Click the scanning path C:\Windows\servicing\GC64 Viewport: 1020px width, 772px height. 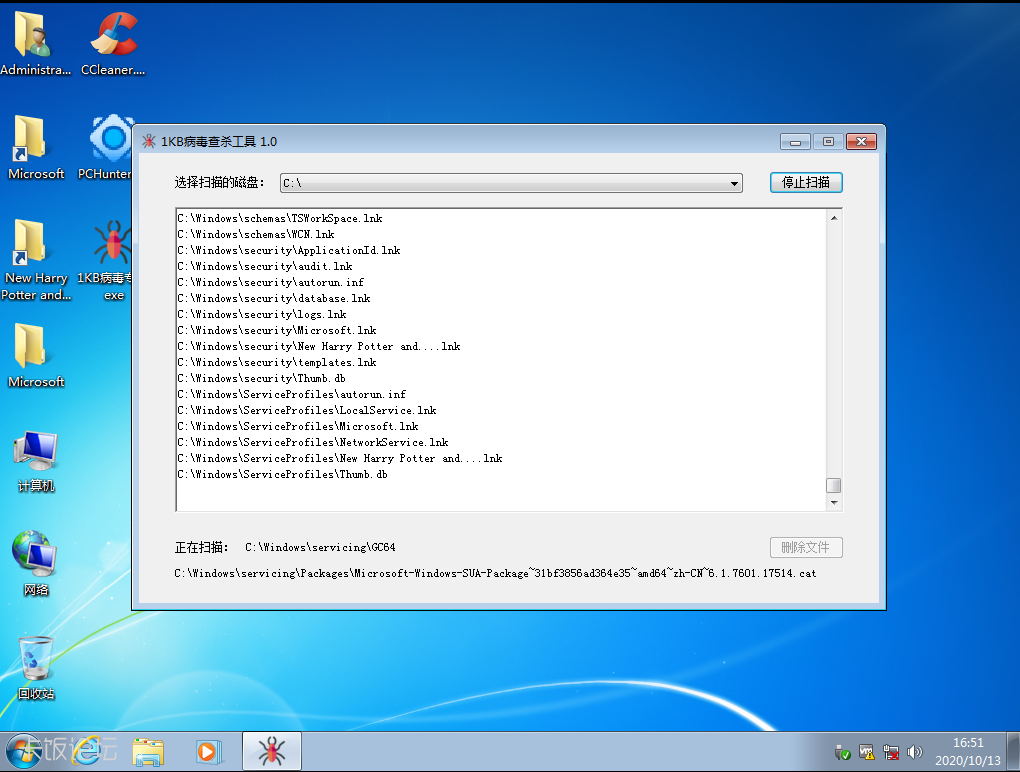click(320, 548)
